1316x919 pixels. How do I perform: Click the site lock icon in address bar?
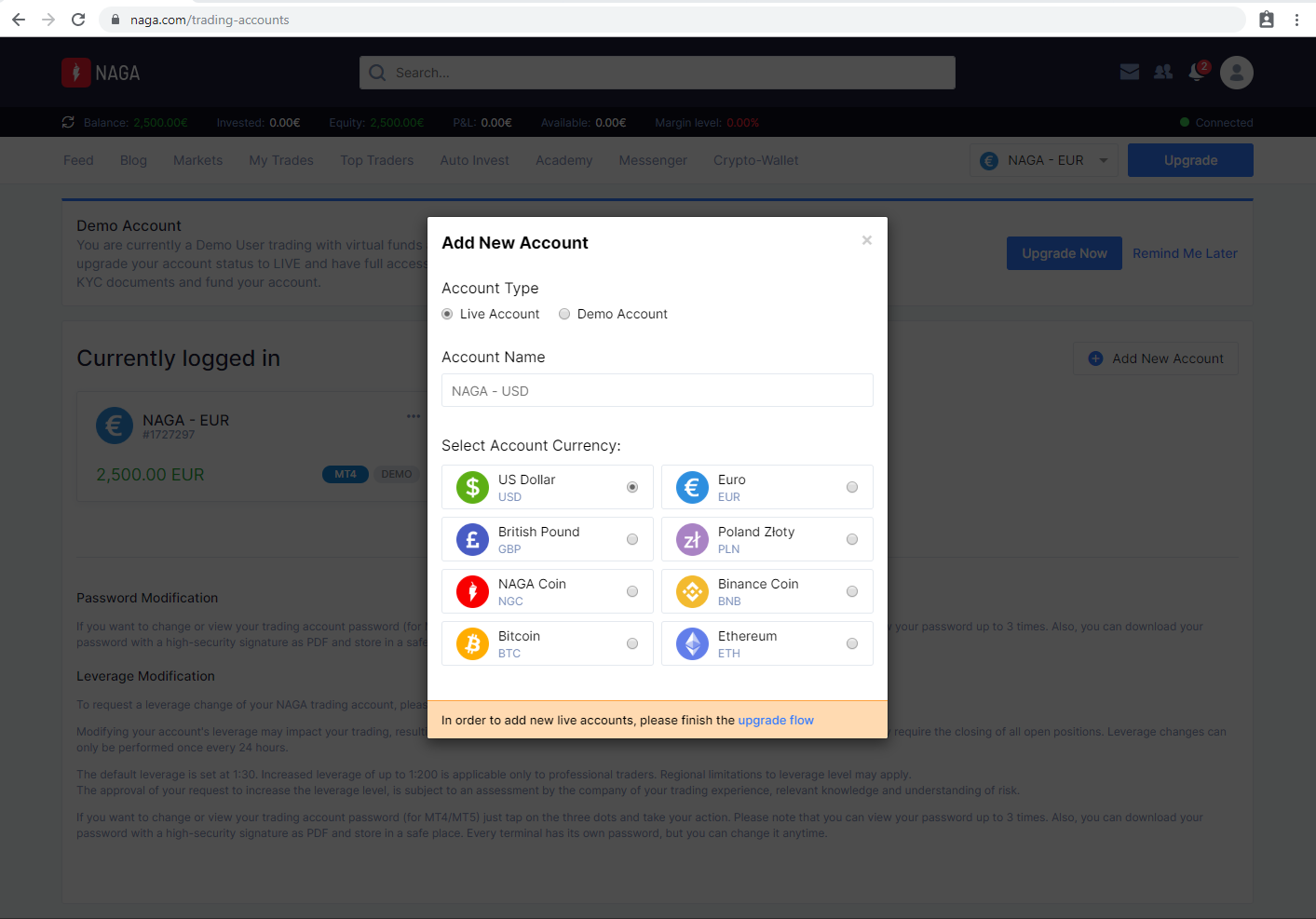pyautogui.click(x=115, y=20)
